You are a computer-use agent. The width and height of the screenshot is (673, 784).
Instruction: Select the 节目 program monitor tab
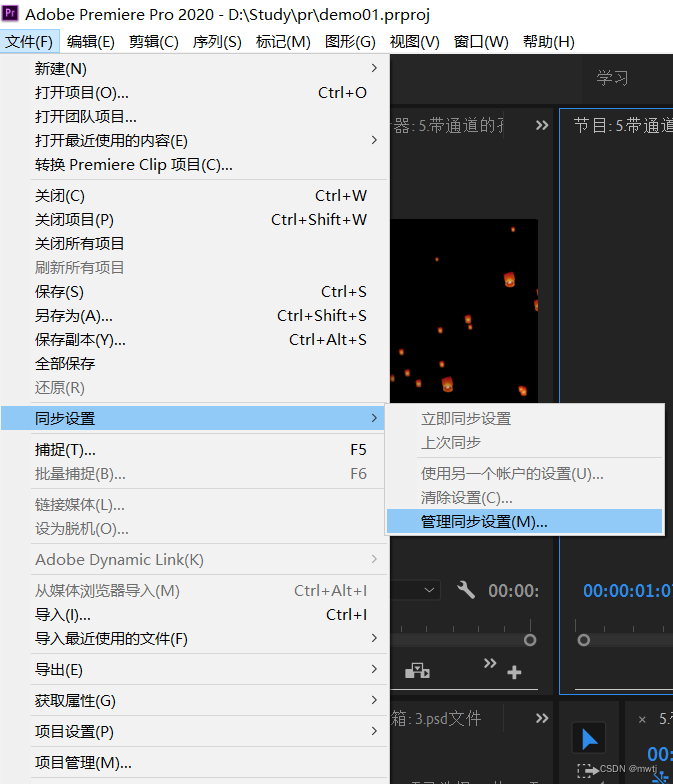point(623,125)
